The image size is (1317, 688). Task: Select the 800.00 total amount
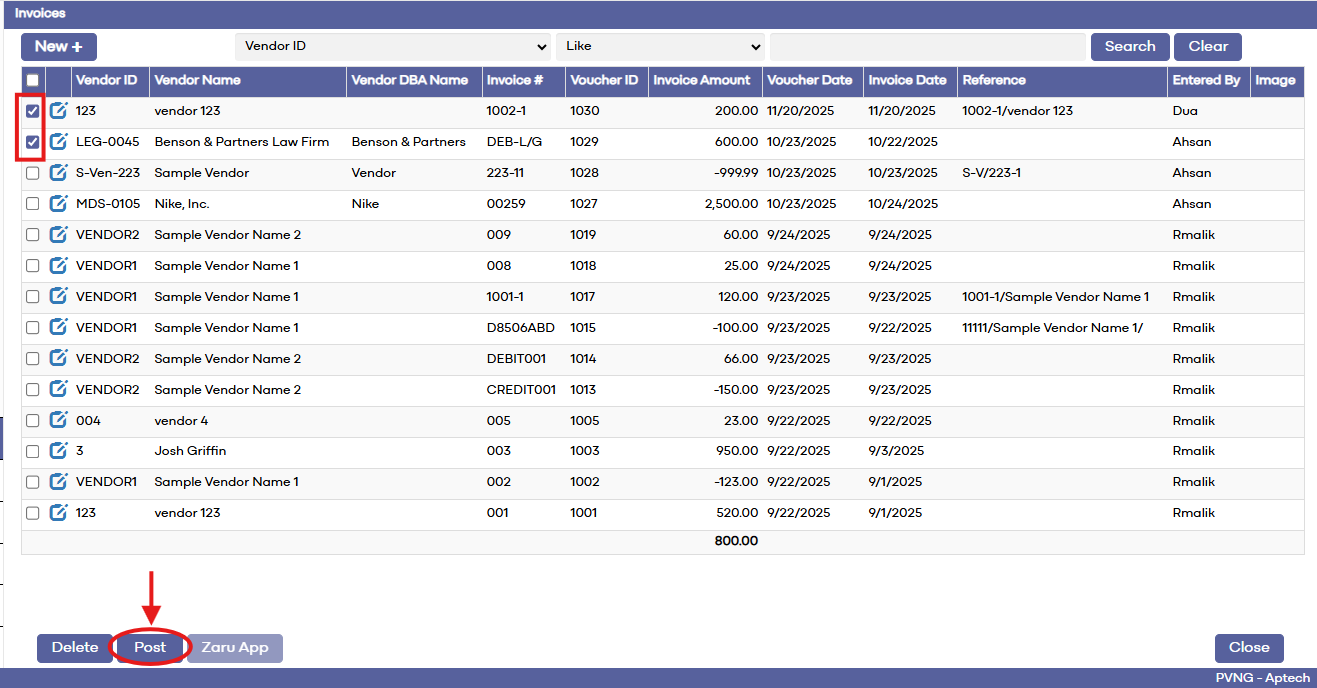[736, 541]
